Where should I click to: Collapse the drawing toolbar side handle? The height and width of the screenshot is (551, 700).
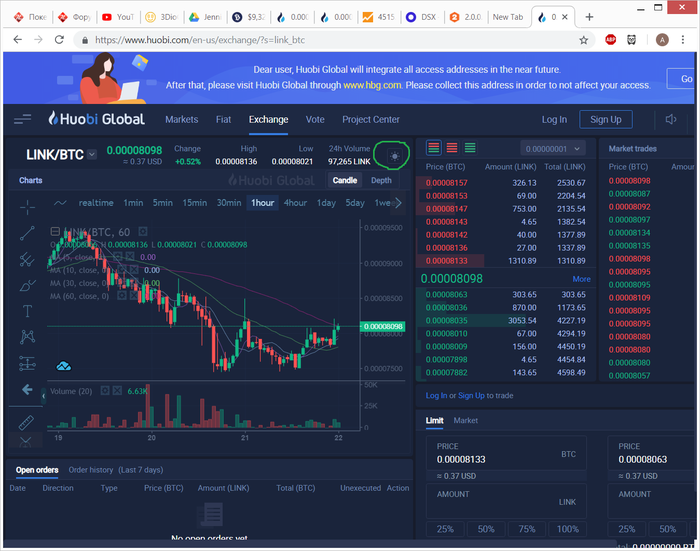pos(43,396)
